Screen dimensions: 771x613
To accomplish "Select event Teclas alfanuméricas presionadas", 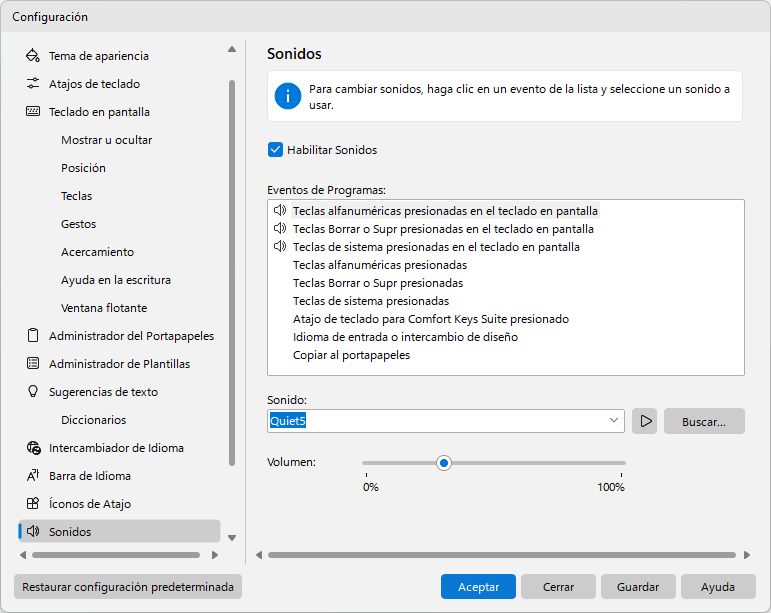I will (380, 265).
